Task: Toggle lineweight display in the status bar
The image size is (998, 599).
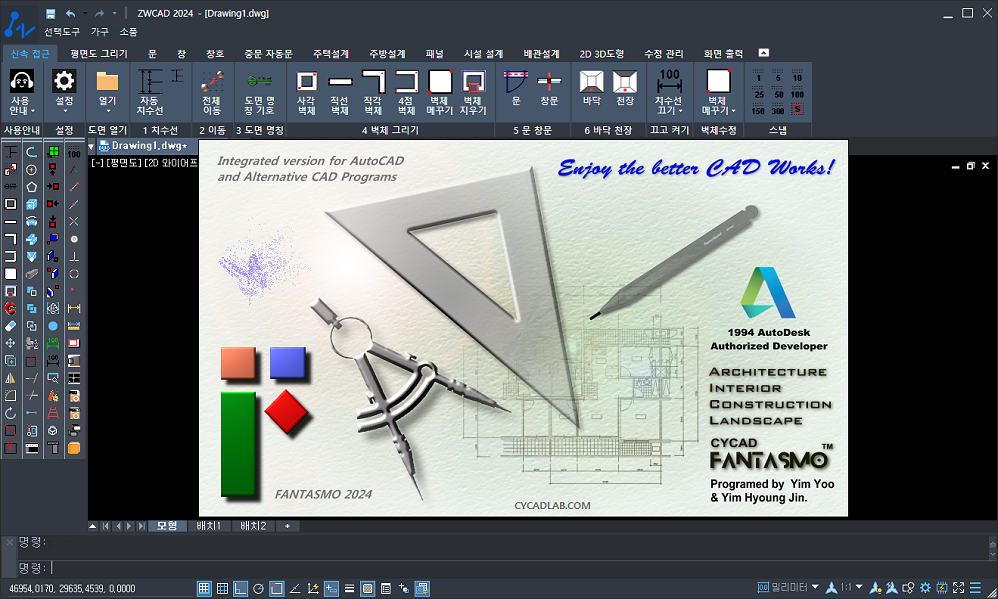Action: click(349, 588)
